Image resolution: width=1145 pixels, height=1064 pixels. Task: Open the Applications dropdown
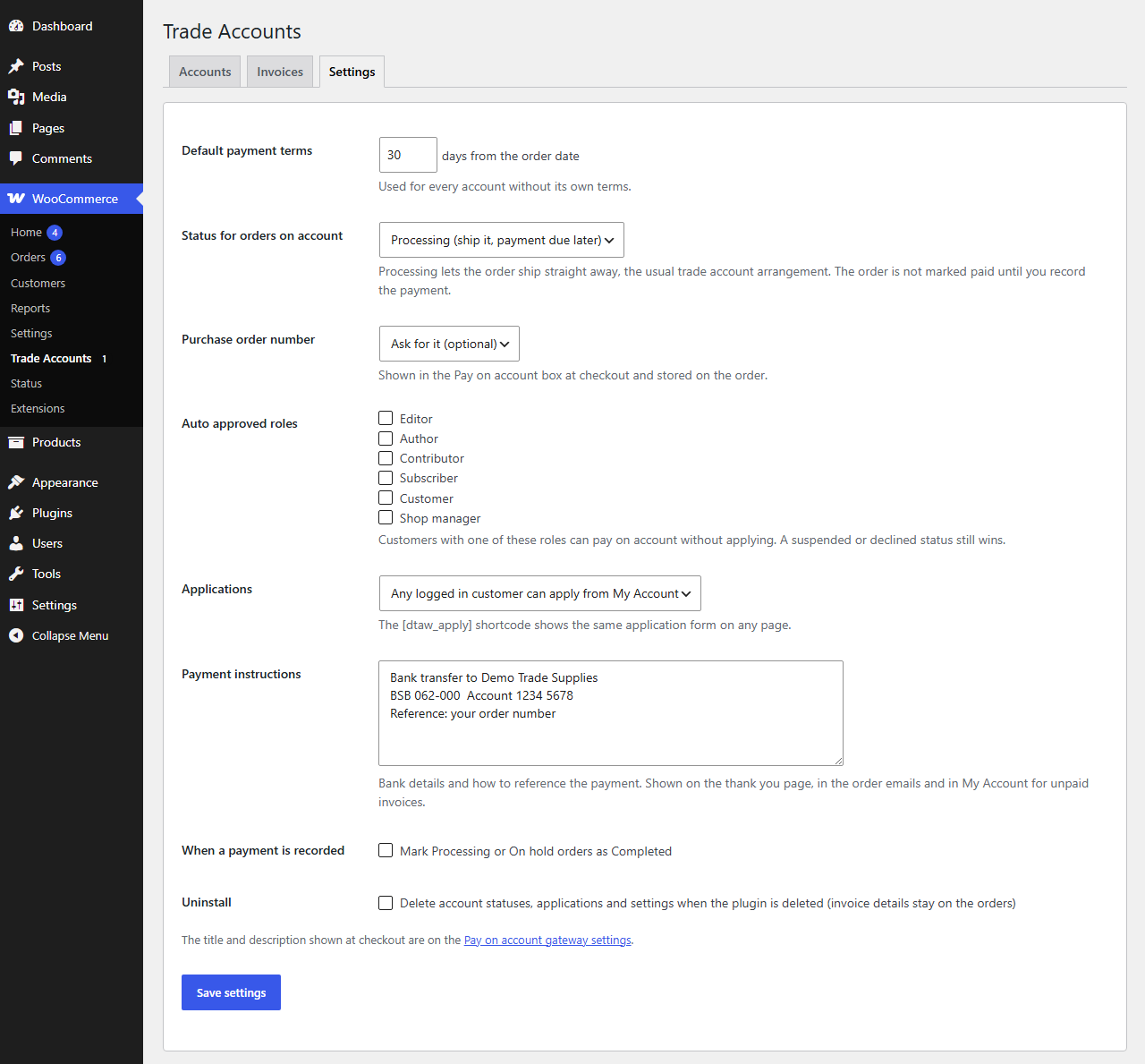click(540, 593)
